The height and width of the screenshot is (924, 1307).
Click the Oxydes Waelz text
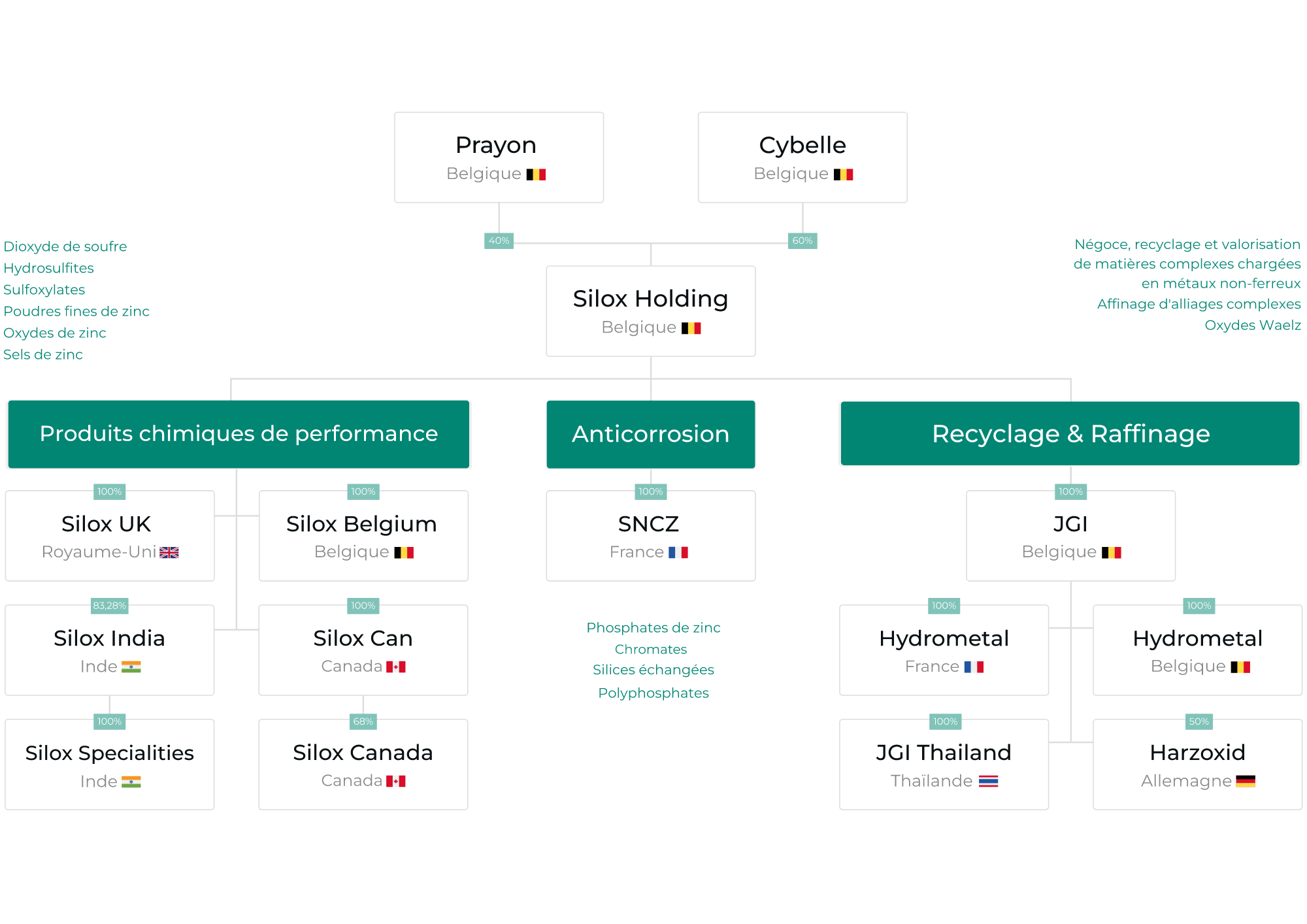[x=1253, y=325]
